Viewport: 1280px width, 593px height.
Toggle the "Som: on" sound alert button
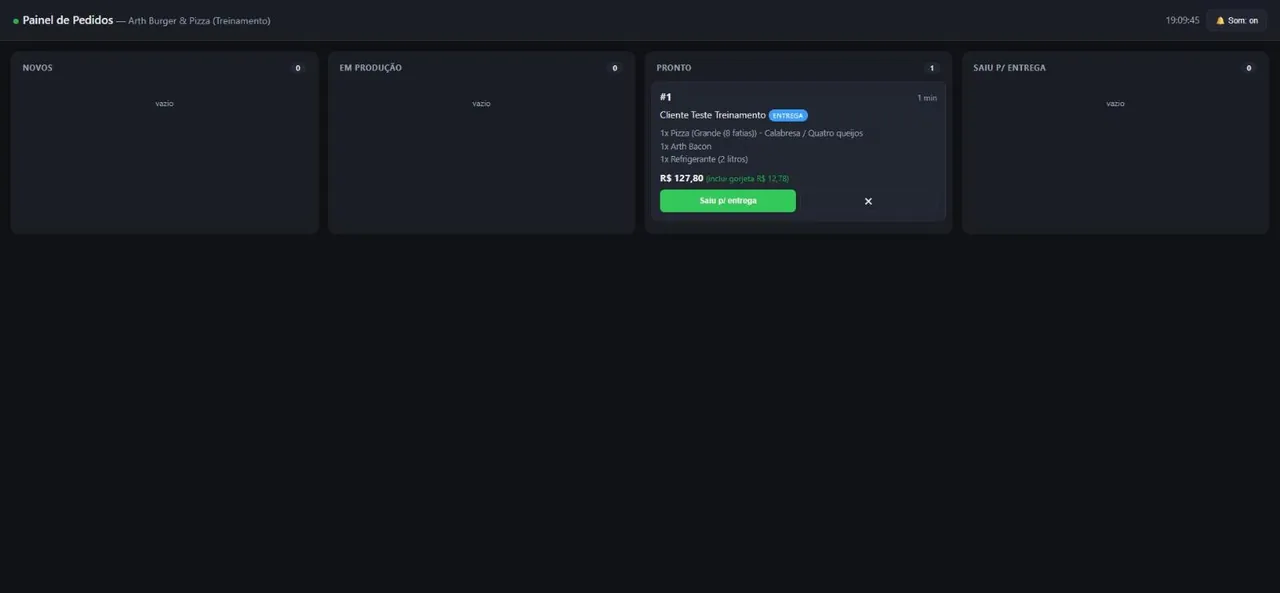1236,20
